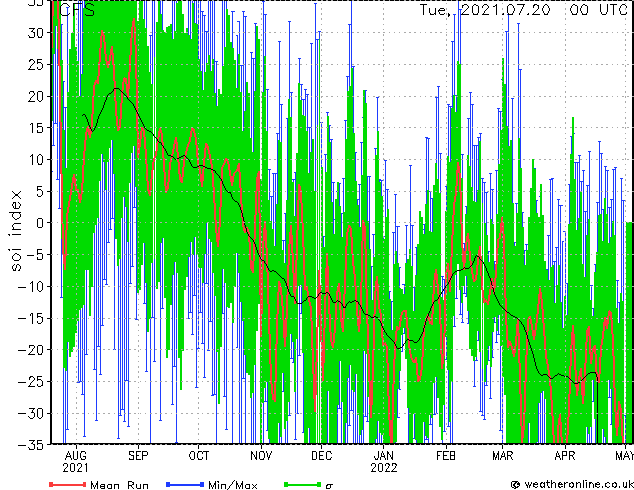Viewport: 634px width, 490px height.
Task: Select the y-axis value -30
Action: point(31,414)
